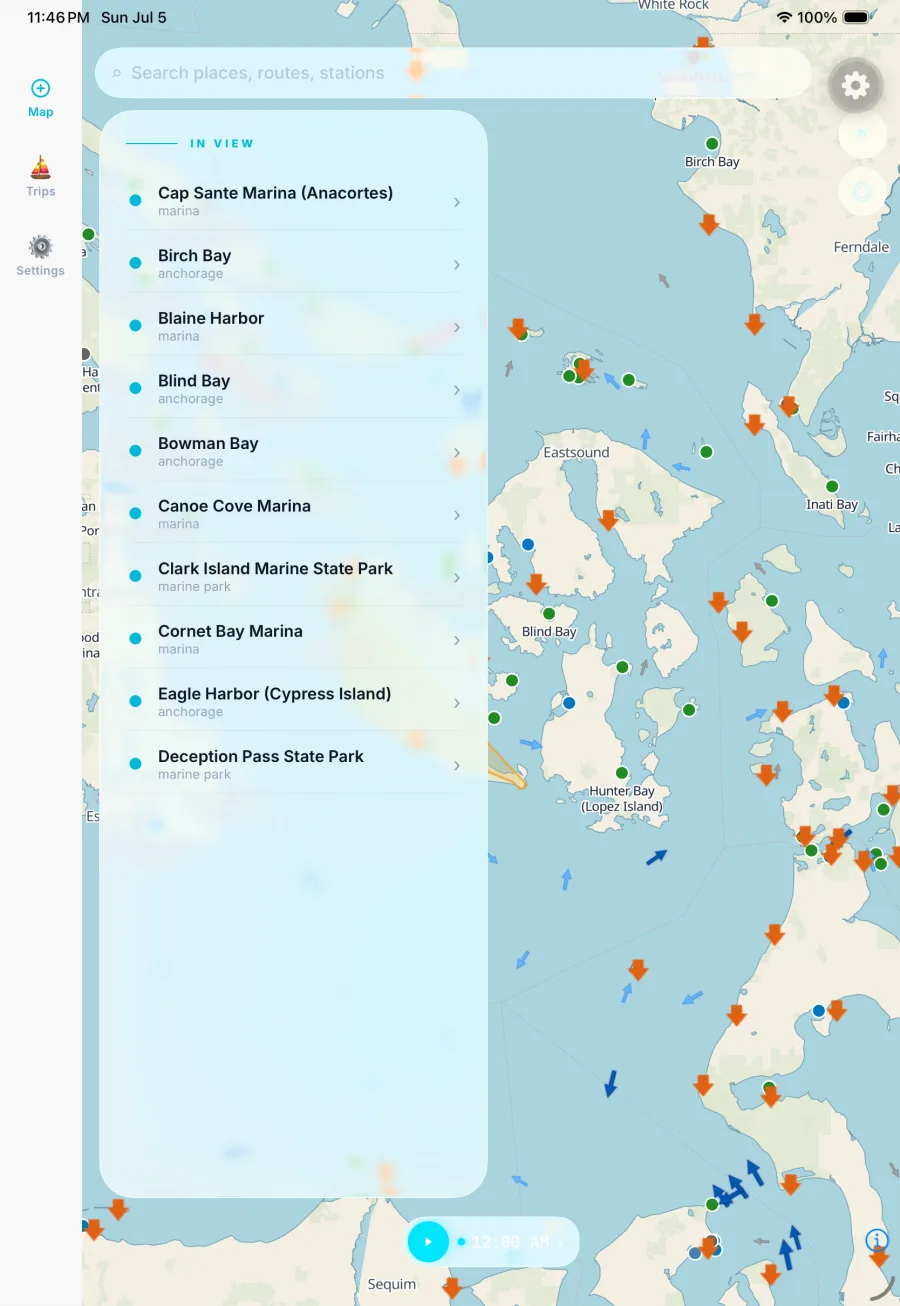Check the Wi-Fi status icon
The width and height of the screenshot is (900, 1306).
[x=784, y=17]
